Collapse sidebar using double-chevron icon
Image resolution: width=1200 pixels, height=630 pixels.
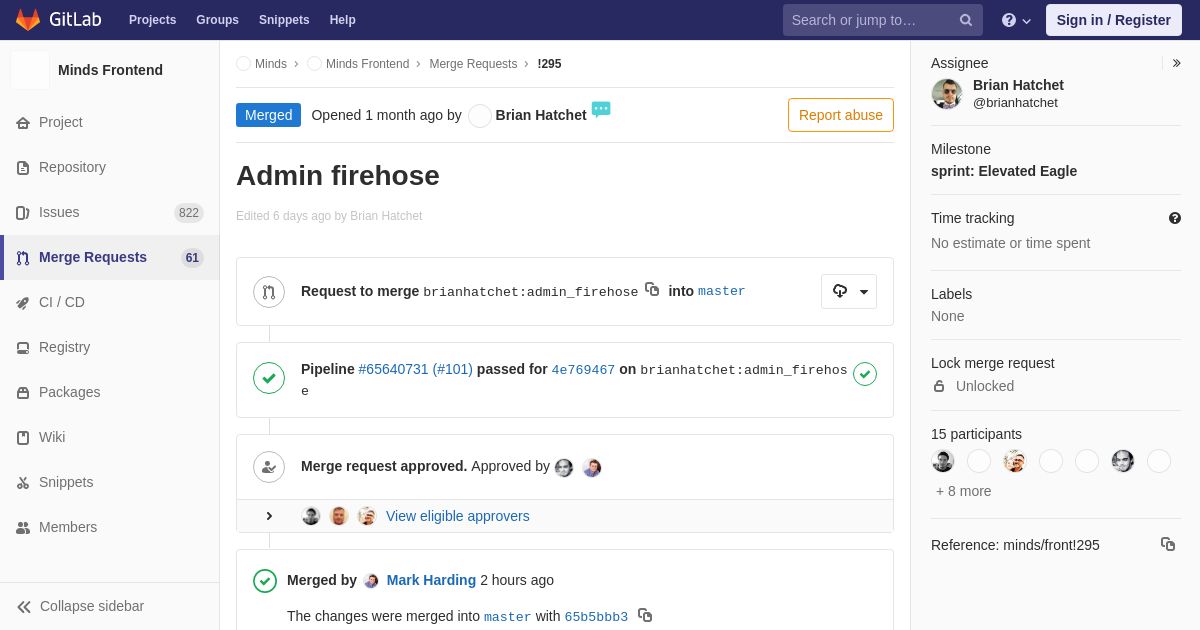24,606
